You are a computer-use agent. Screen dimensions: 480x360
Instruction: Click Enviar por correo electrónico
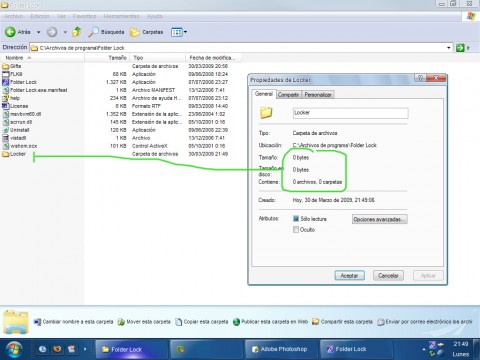coord(425,322)
